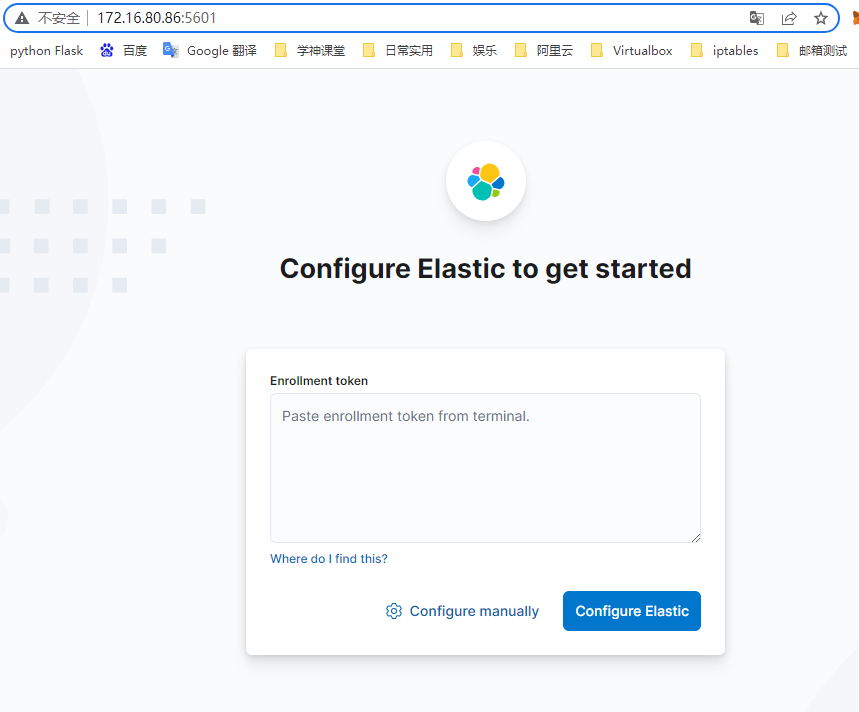Choose Configure manually
This screenshot has height=712, width=859.
[x=462, y=611]
